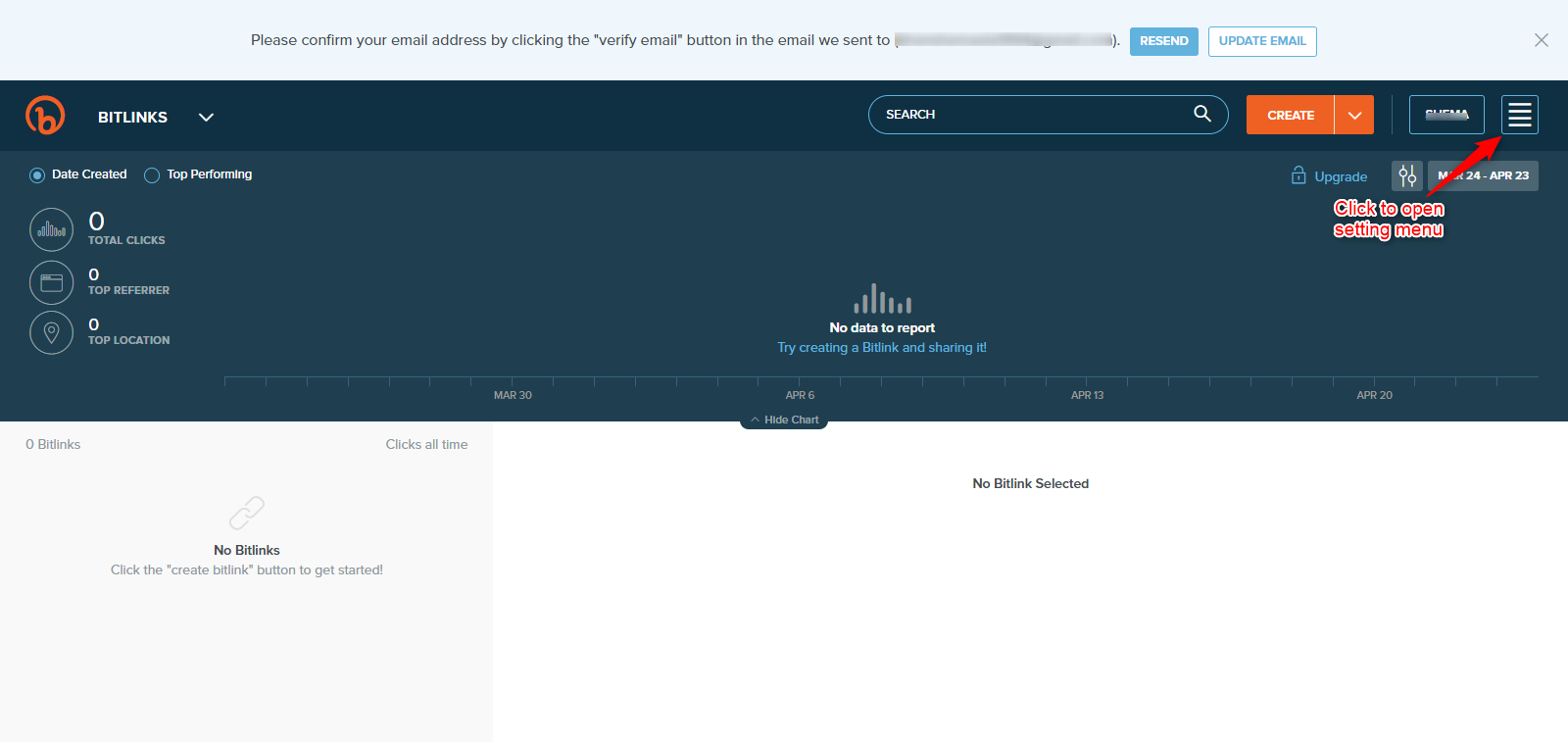Open the hamburger settings menu

coord(1519,115)
